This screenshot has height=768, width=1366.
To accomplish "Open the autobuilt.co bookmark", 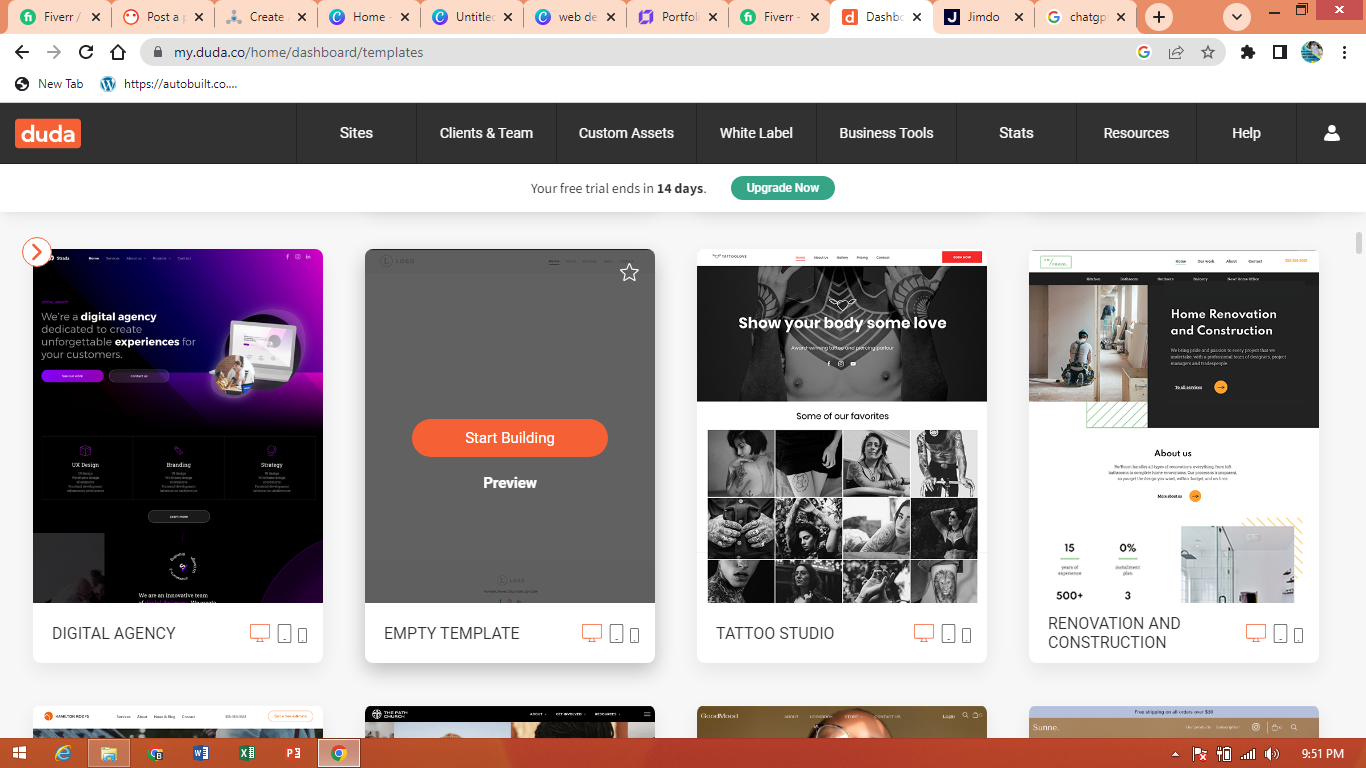I will (x=169, y=84).
